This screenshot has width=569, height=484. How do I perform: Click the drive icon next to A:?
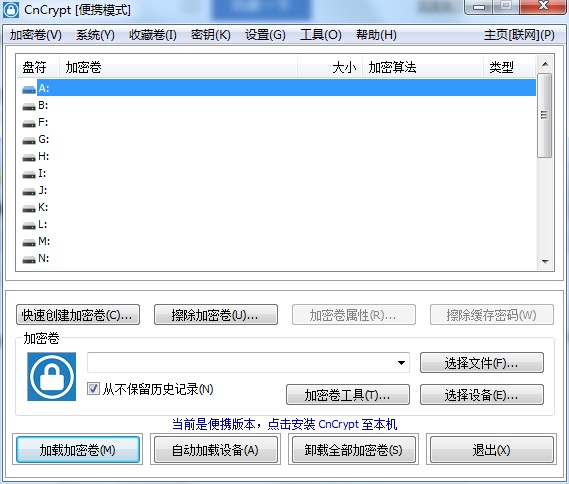click(29, 89)
